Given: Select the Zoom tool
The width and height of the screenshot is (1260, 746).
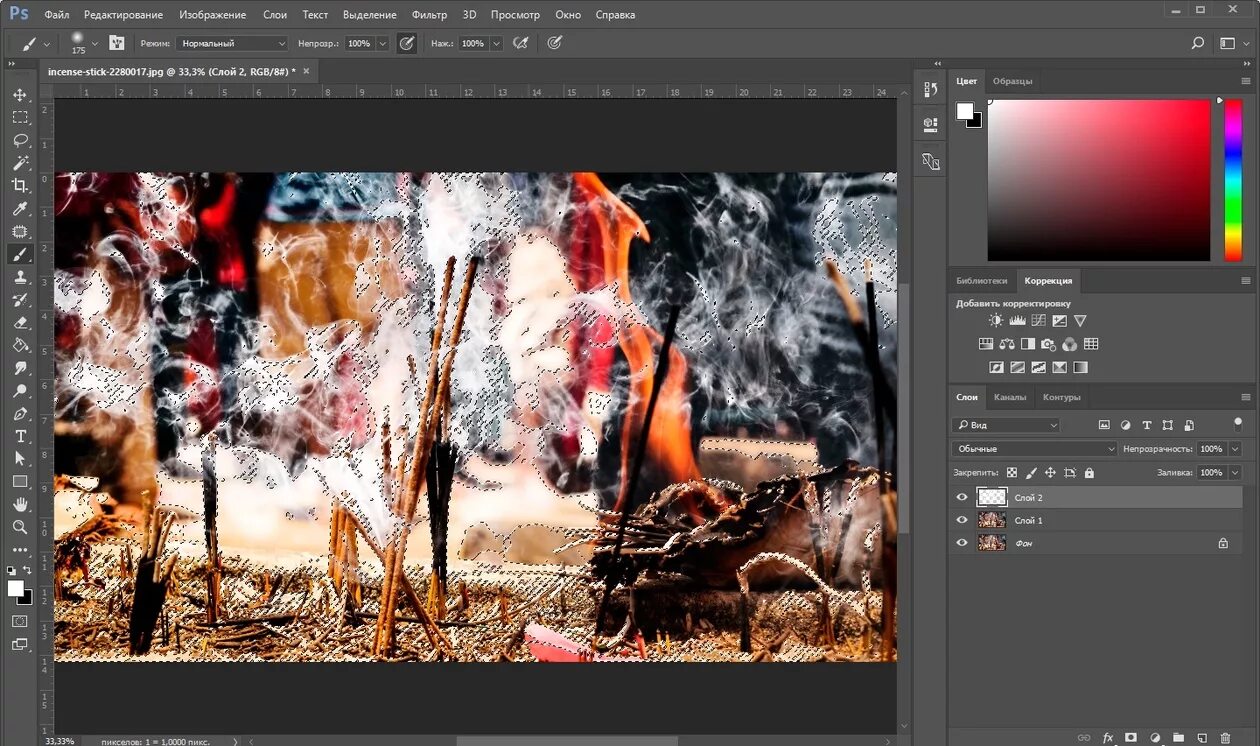Looking at the screenshot, I should tap(20, 526).
